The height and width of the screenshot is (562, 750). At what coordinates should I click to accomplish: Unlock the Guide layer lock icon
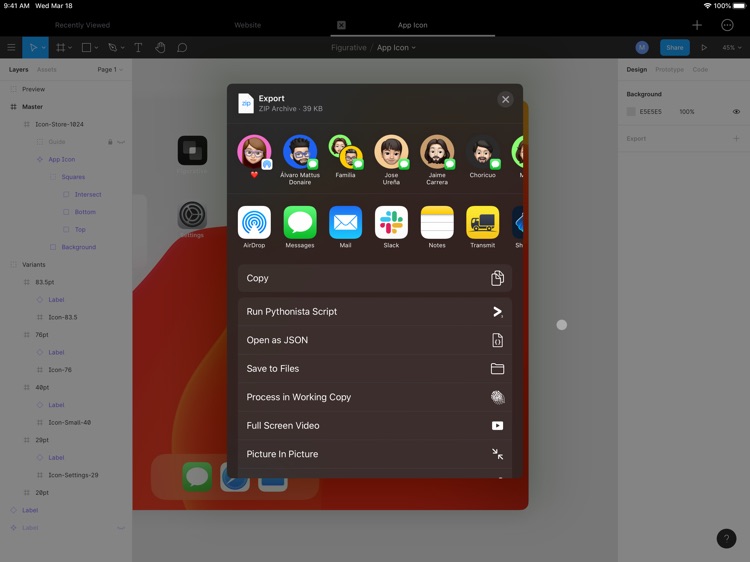click(x=110, y=142)
